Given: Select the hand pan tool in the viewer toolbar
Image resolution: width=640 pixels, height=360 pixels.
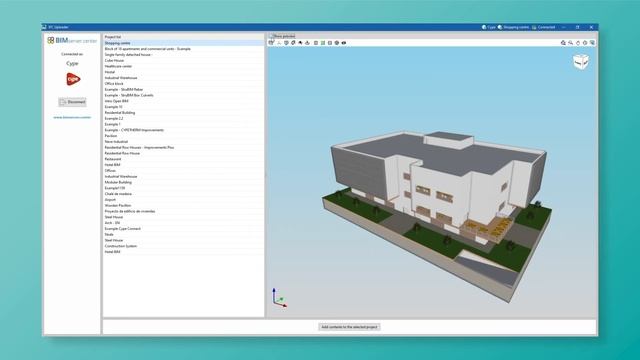Looking at the screenshot, I should pyautogui.click(x=578, y=42).
